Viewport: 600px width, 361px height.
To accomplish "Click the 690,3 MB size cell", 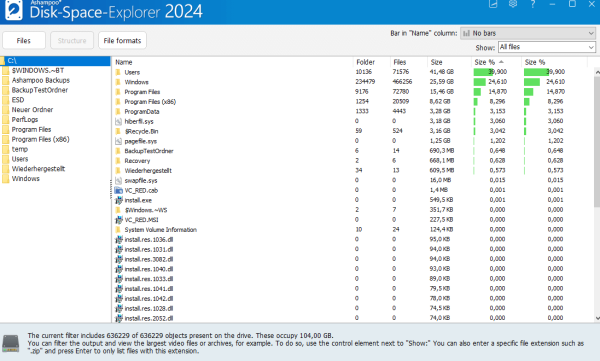I will coord(442,151).
